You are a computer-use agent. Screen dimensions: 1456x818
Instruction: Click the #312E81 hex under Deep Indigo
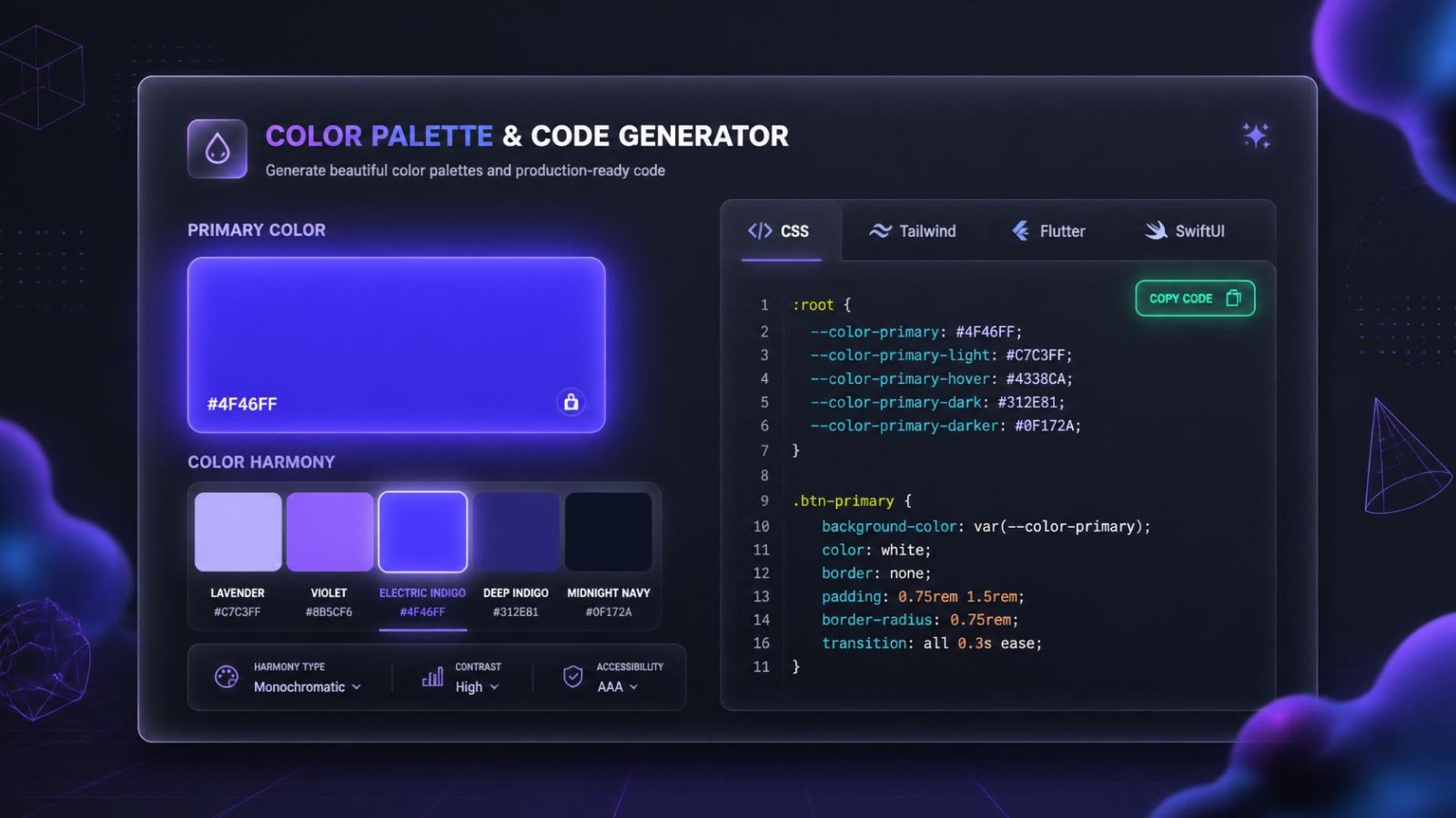[516, 612]
